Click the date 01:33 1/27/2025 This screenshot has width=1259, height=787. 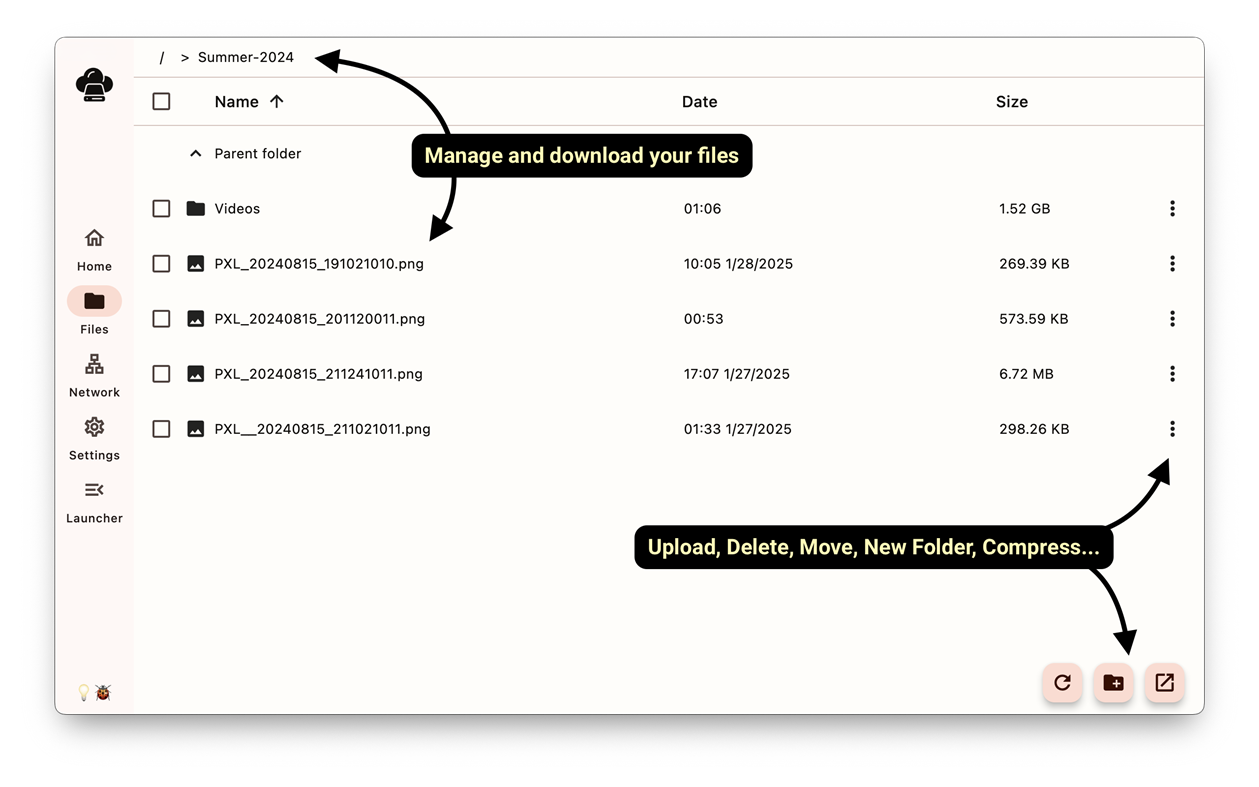click(738, 429)
